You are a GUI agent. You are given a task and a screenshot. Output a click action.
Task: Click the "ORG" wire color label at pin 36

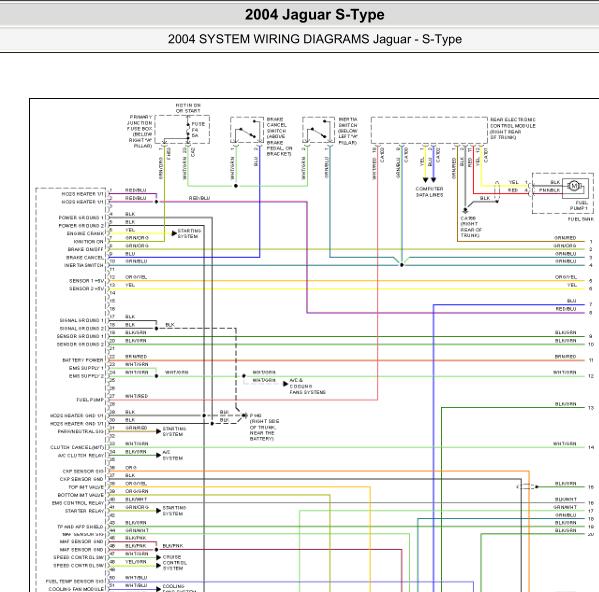click(x=131, y=467)
